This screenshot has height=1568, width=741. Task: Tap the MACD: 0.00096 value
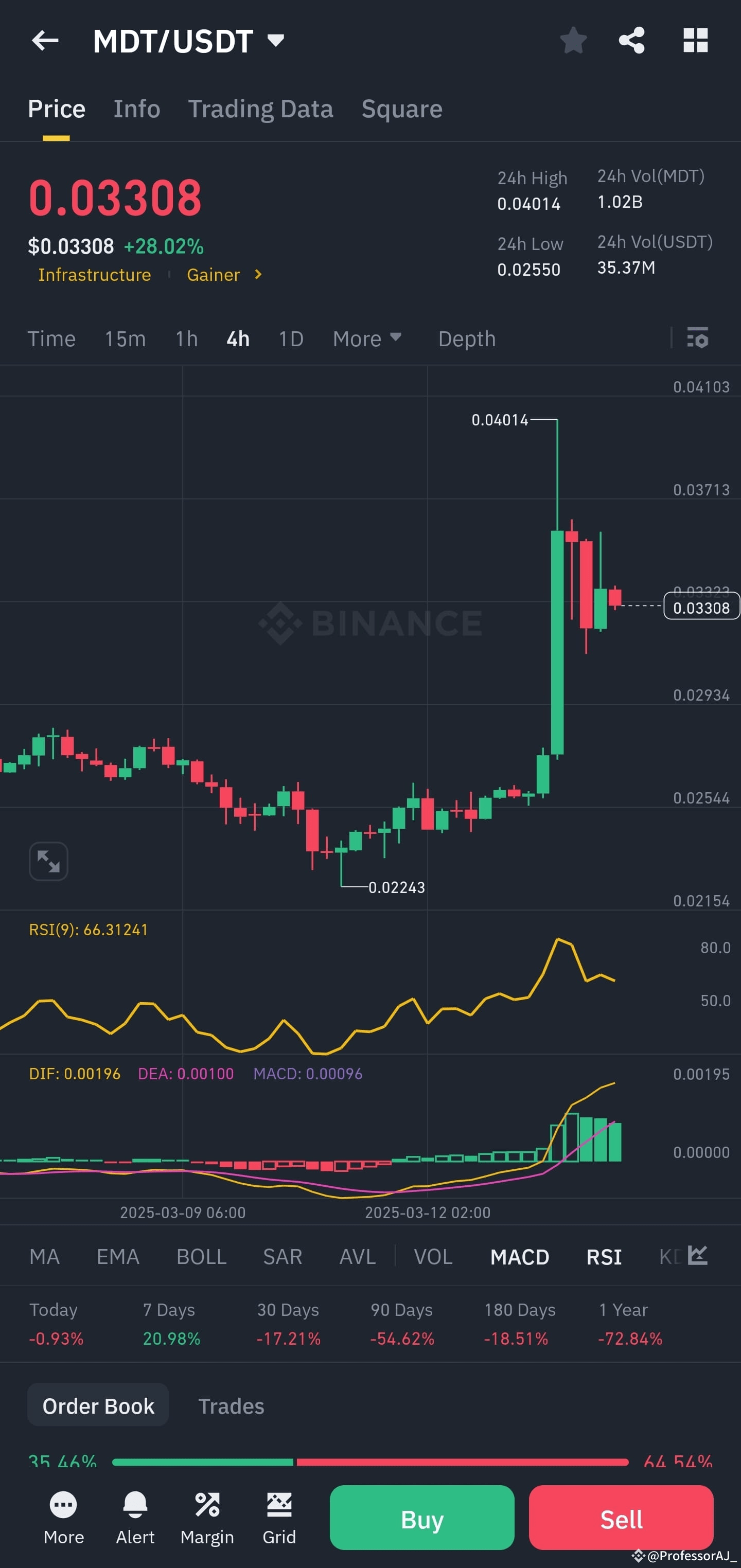(x=308, y=1074)
